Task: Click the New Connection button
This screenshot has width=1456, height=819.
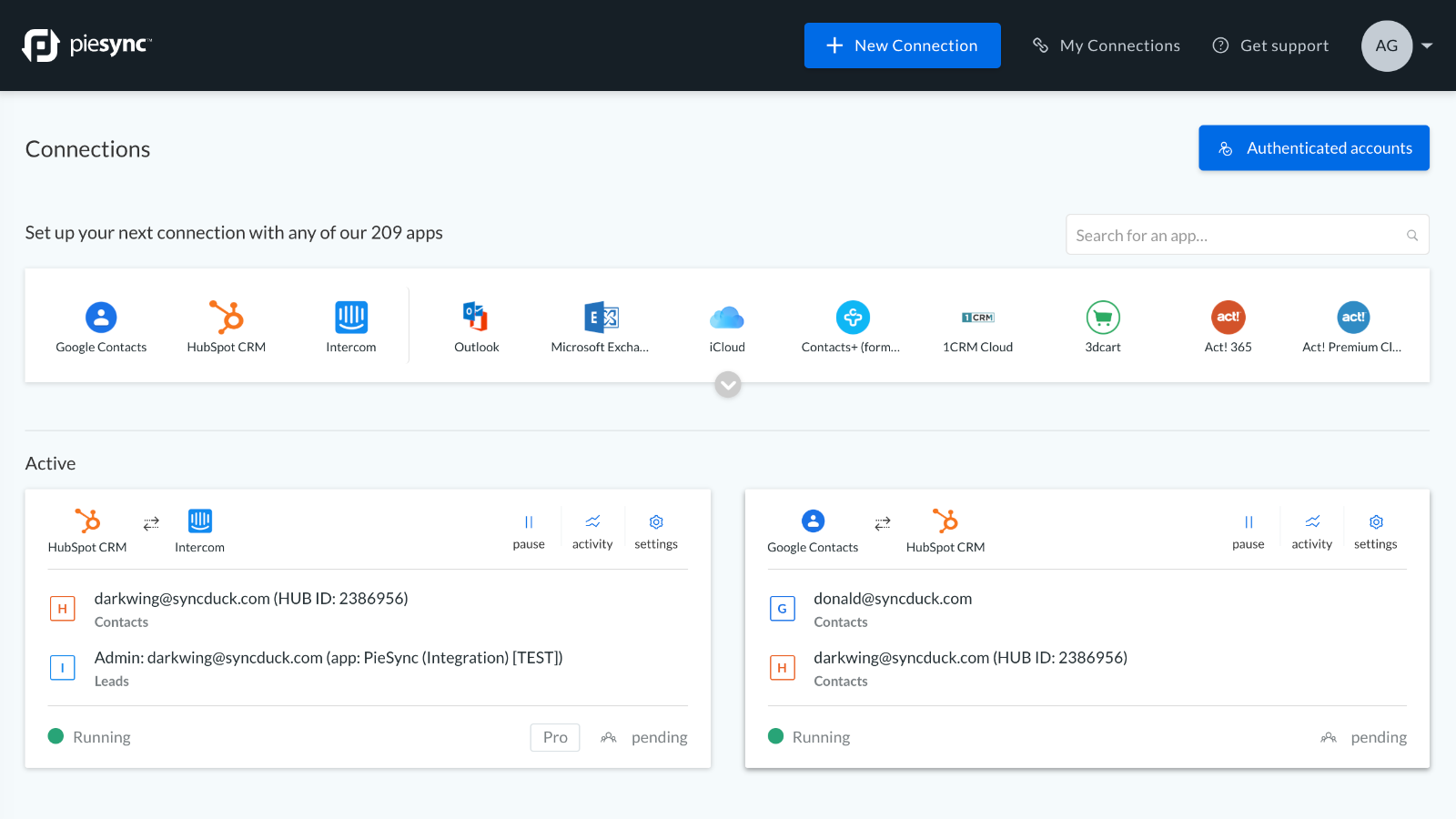Action: coord(902,45)
